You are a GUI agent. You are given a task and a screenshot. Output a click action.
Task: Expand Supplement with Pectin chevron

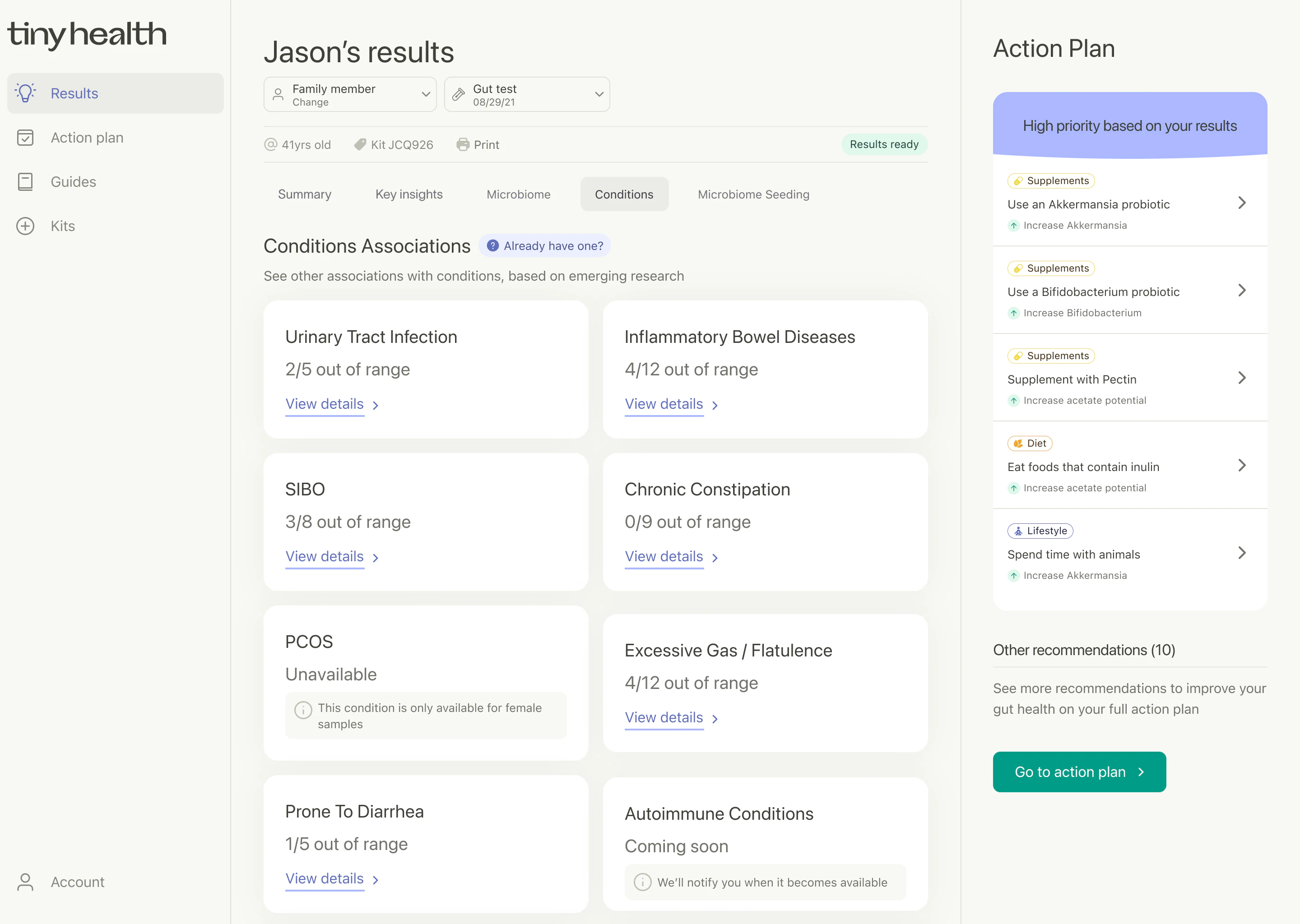point(1242,379)
